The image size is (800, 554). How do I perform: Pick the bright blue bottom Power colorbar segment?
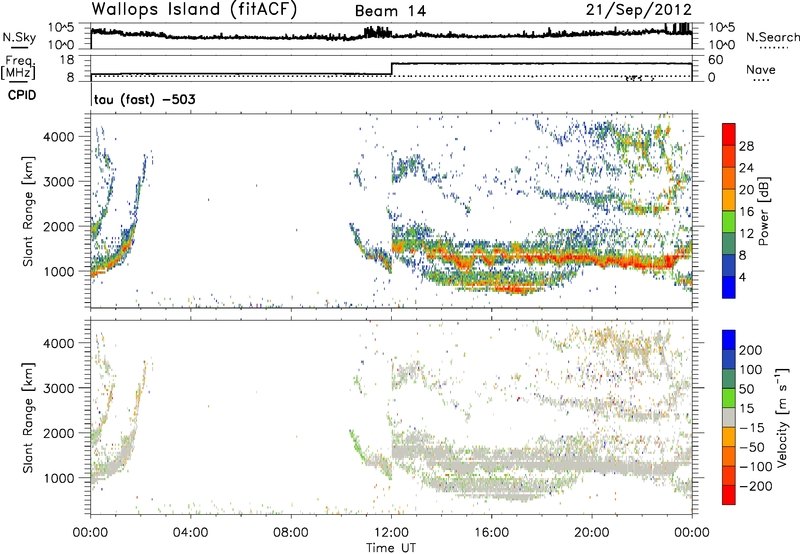729,287
